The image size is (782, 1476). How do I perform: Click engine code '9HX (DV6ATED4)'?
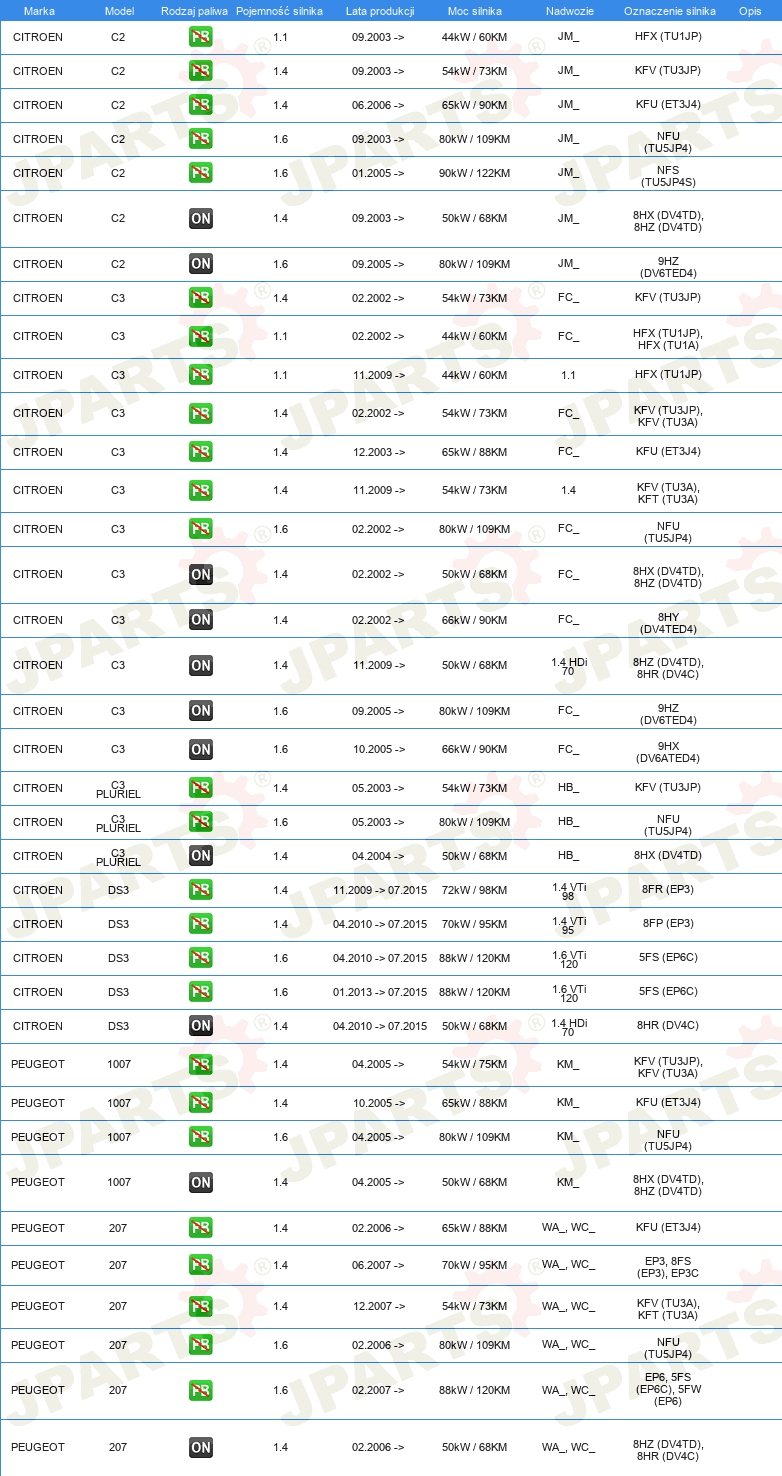pos(668,753)
